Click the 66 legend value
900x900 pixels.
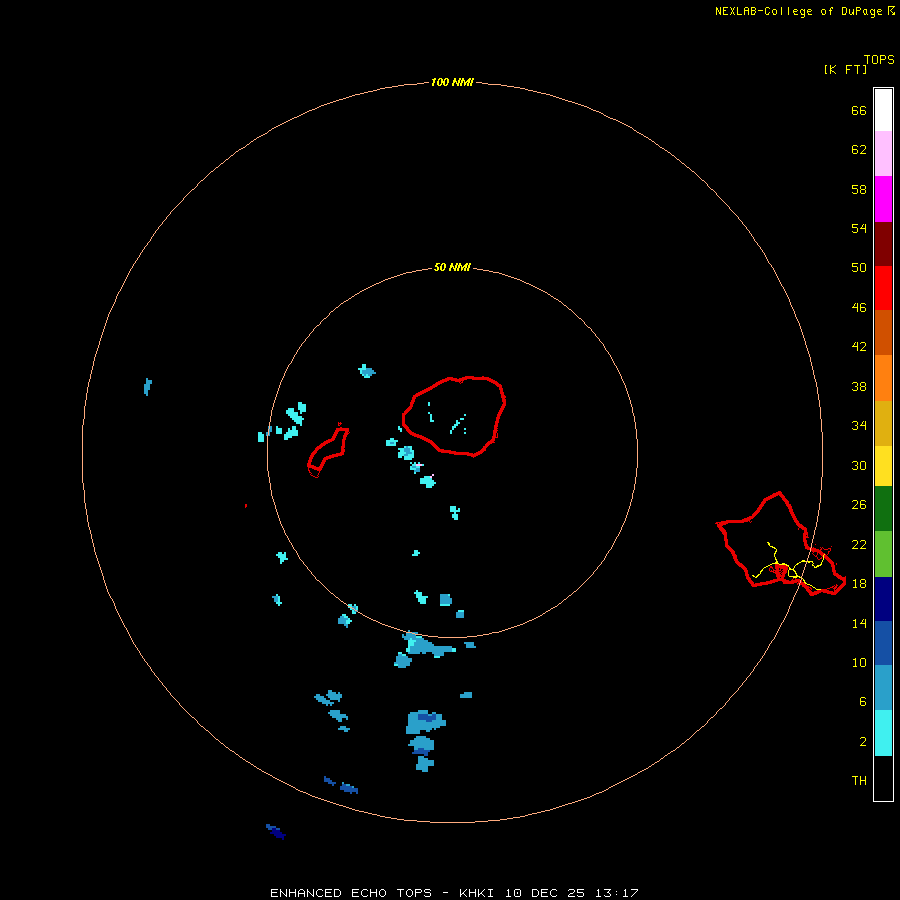tap(859, 110)
